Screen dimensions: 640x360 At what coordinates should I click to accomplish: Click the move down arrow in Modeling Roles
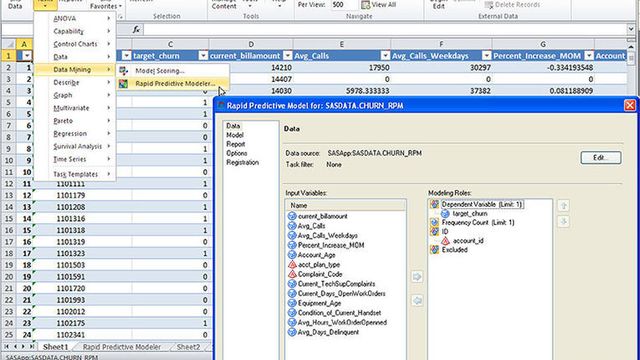563,222
